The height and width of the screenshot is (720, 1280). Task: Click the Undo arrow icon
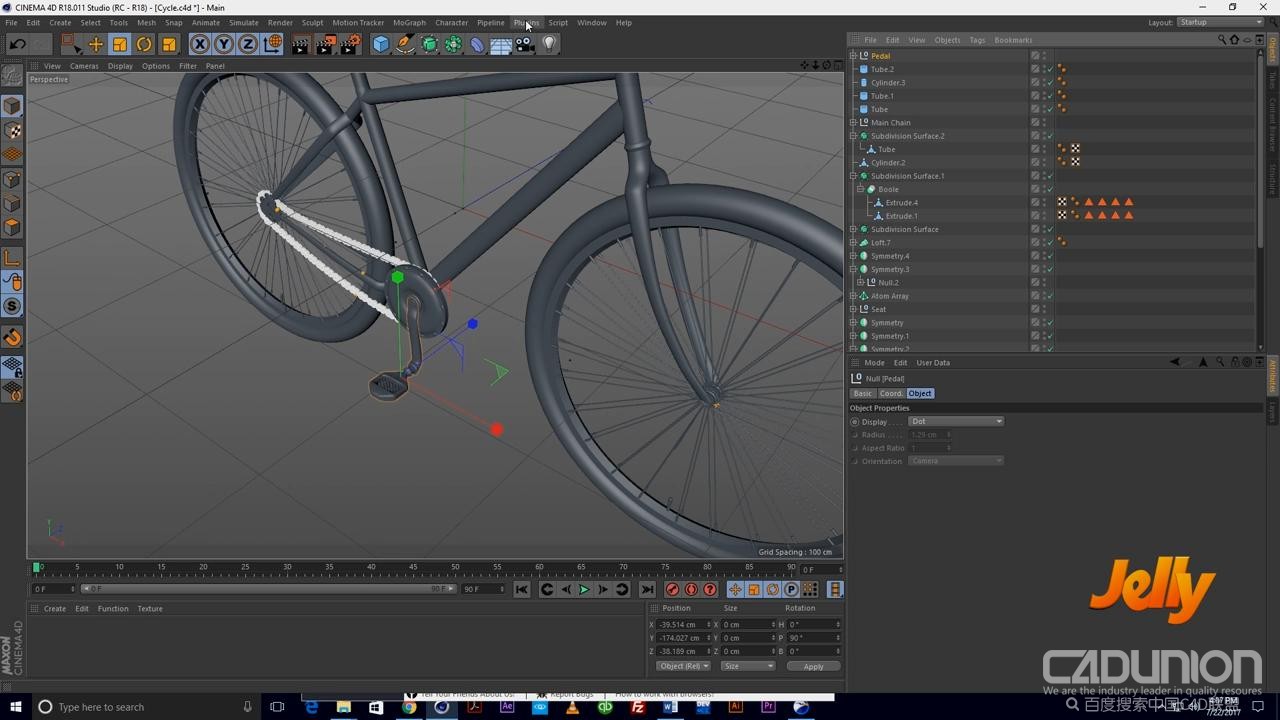pyautogui.click(x=17, y=44)
